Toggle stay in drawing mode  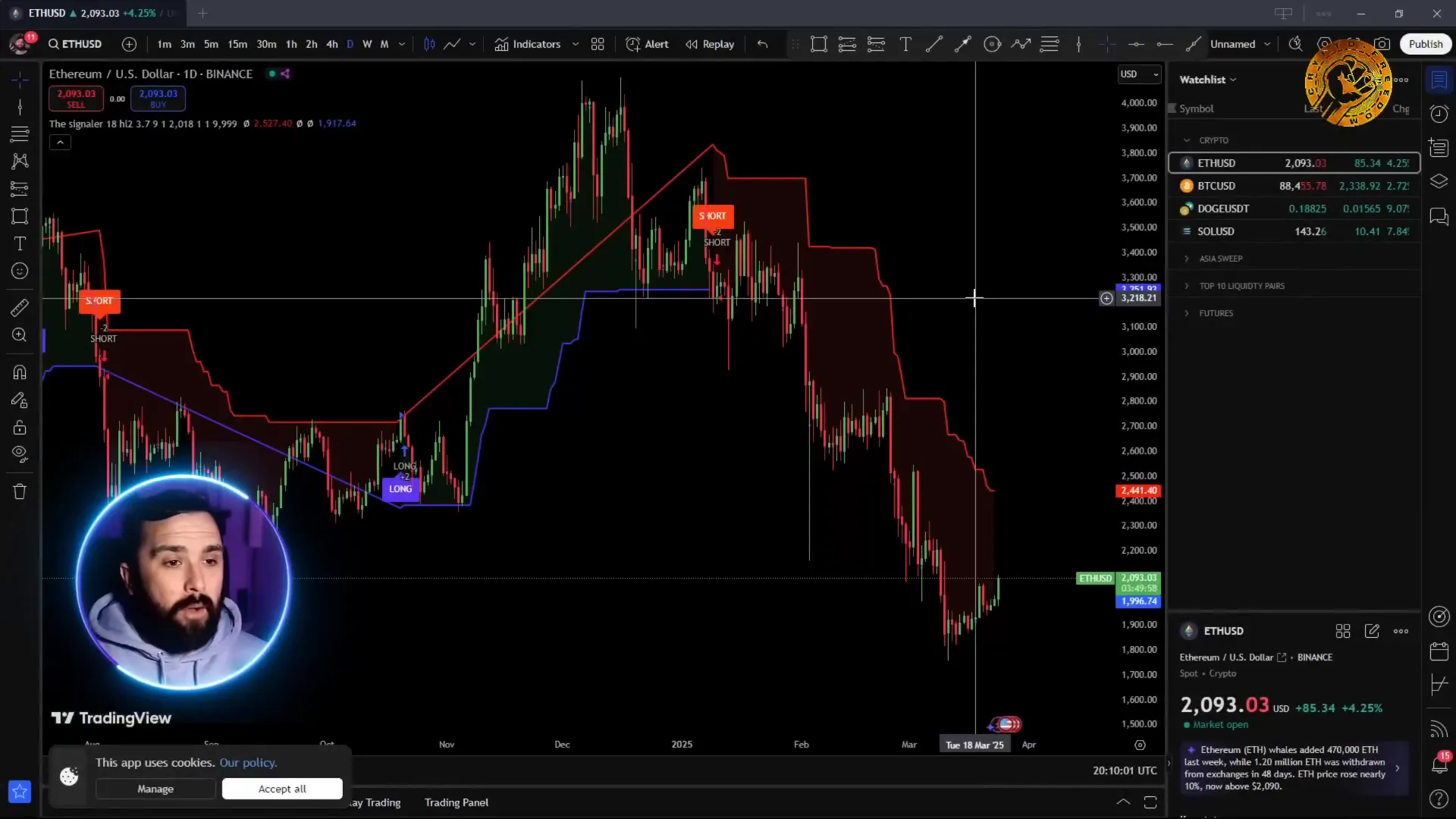click(x=20, y=400)
